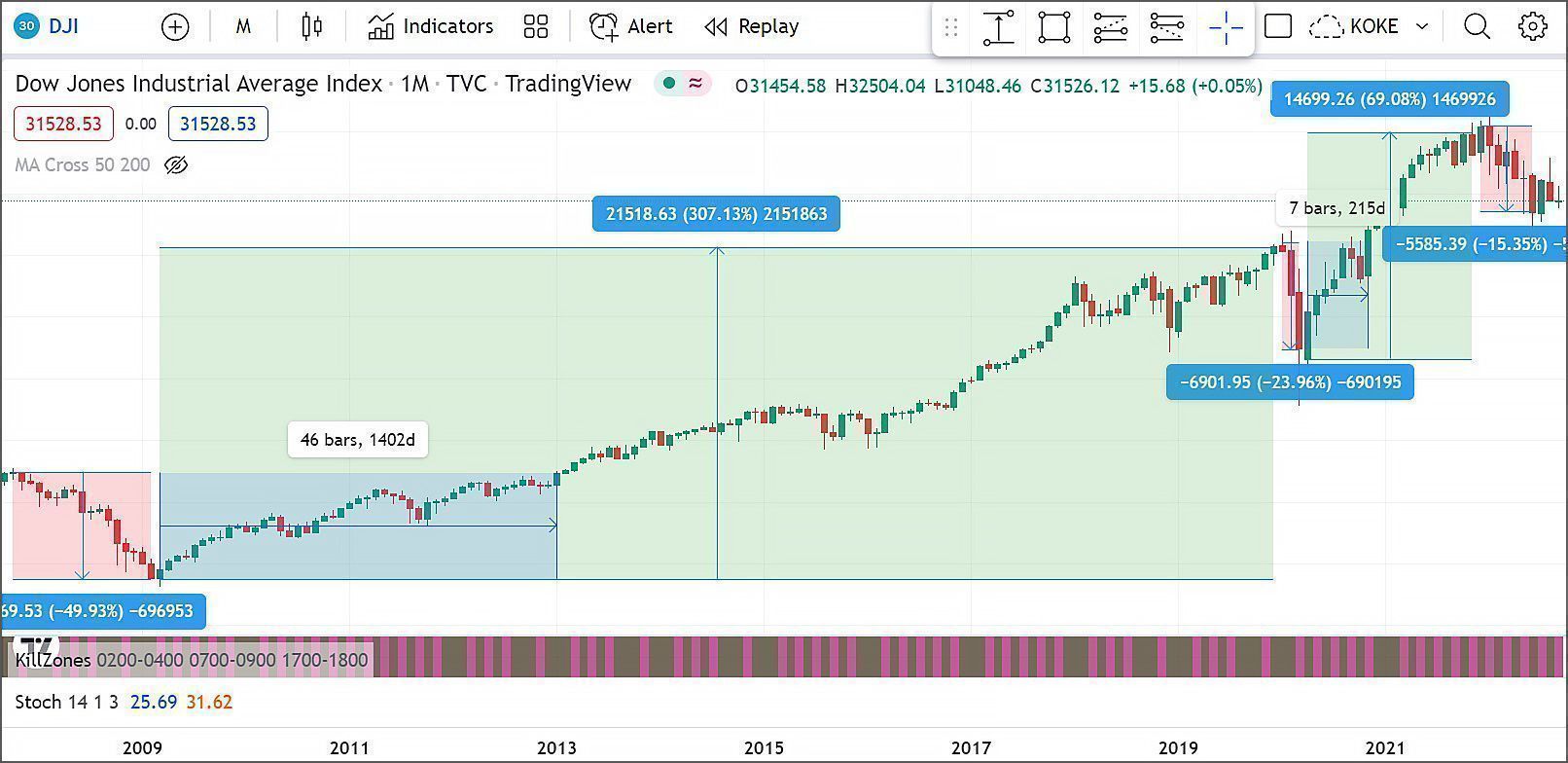Click the −6901.95 (−23.96%) drop label
Image resolution: width=1568 pixels, height=763 pixels.
coord(1290,382)
